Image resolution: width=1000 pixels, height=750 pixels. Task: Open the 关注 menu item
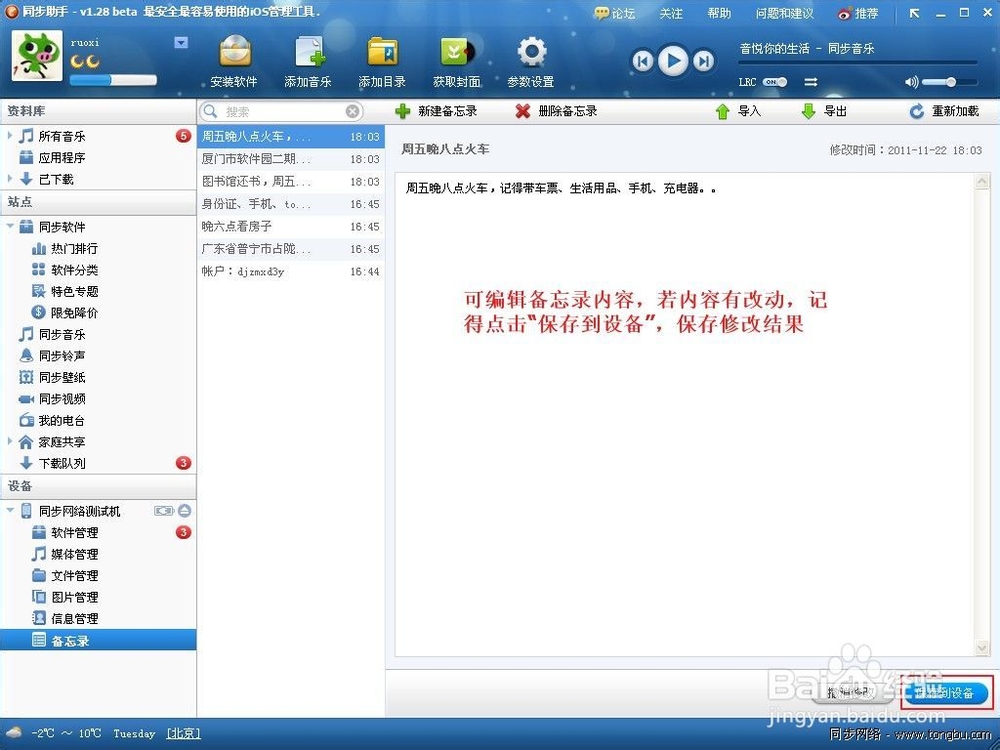[671, 13]
